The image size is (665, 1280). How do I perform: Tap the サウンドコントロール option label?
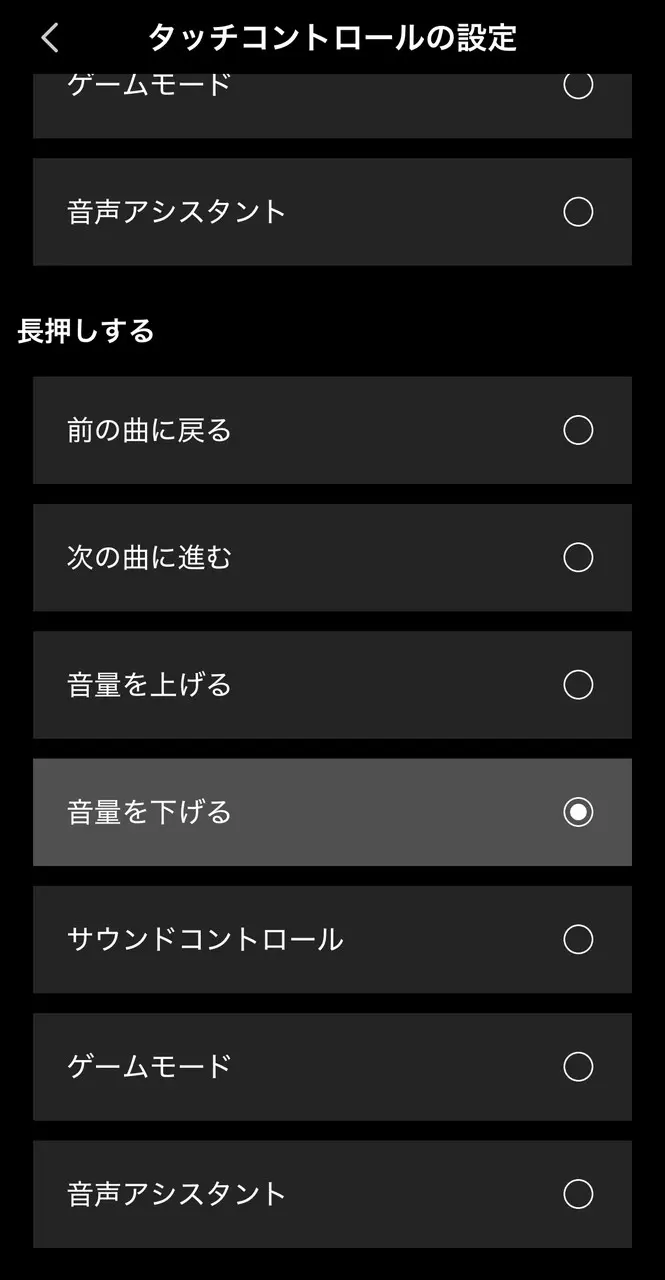[x=205, y=939]
